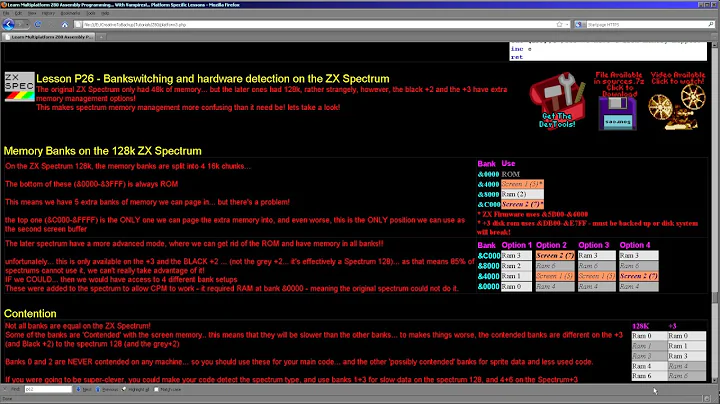
Task: Check the Match case checkbox
Action: 157,389
